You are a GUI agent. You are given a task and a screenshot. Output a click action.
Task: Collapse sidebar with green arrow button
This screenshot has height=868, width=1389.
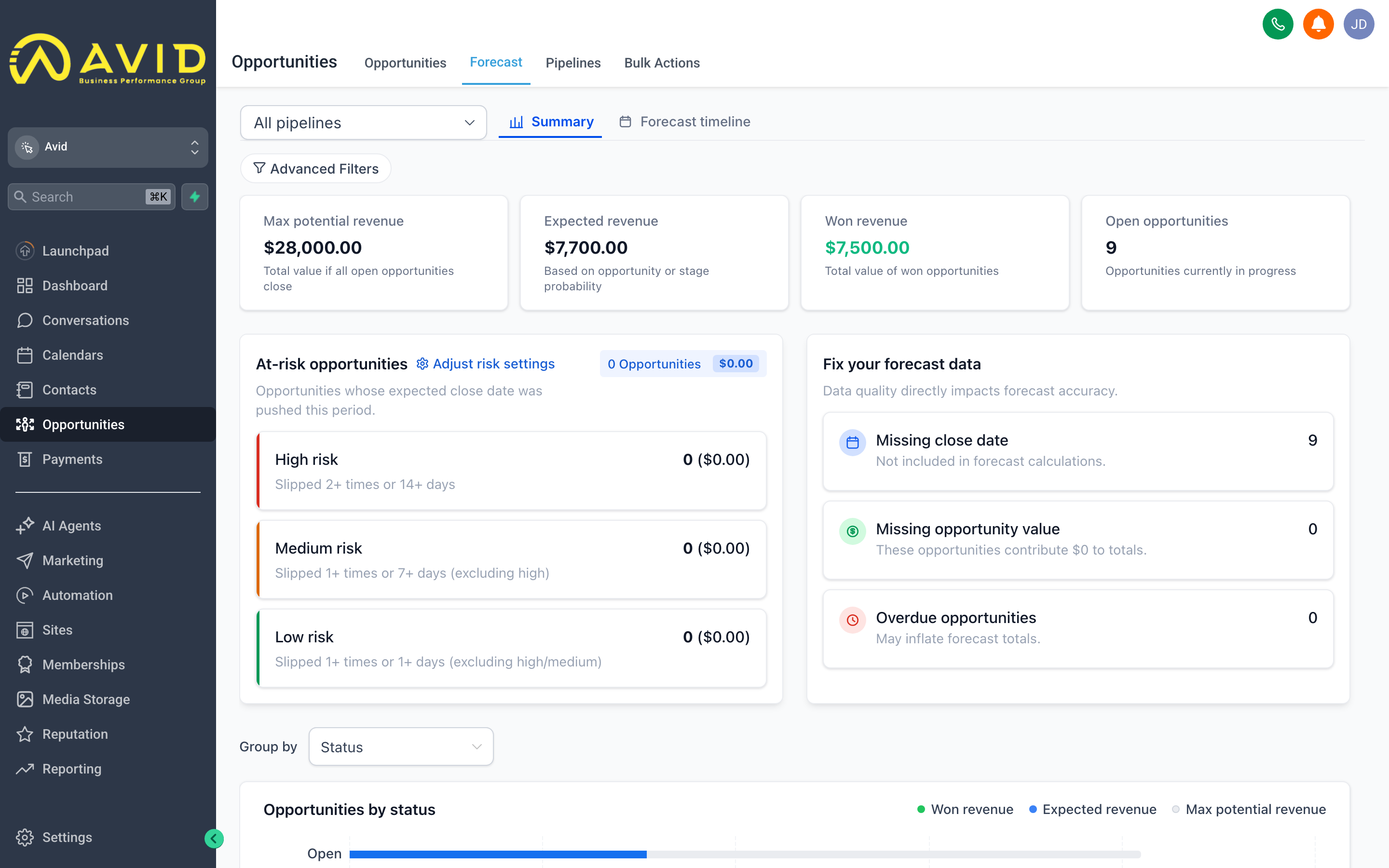[214, 839]
